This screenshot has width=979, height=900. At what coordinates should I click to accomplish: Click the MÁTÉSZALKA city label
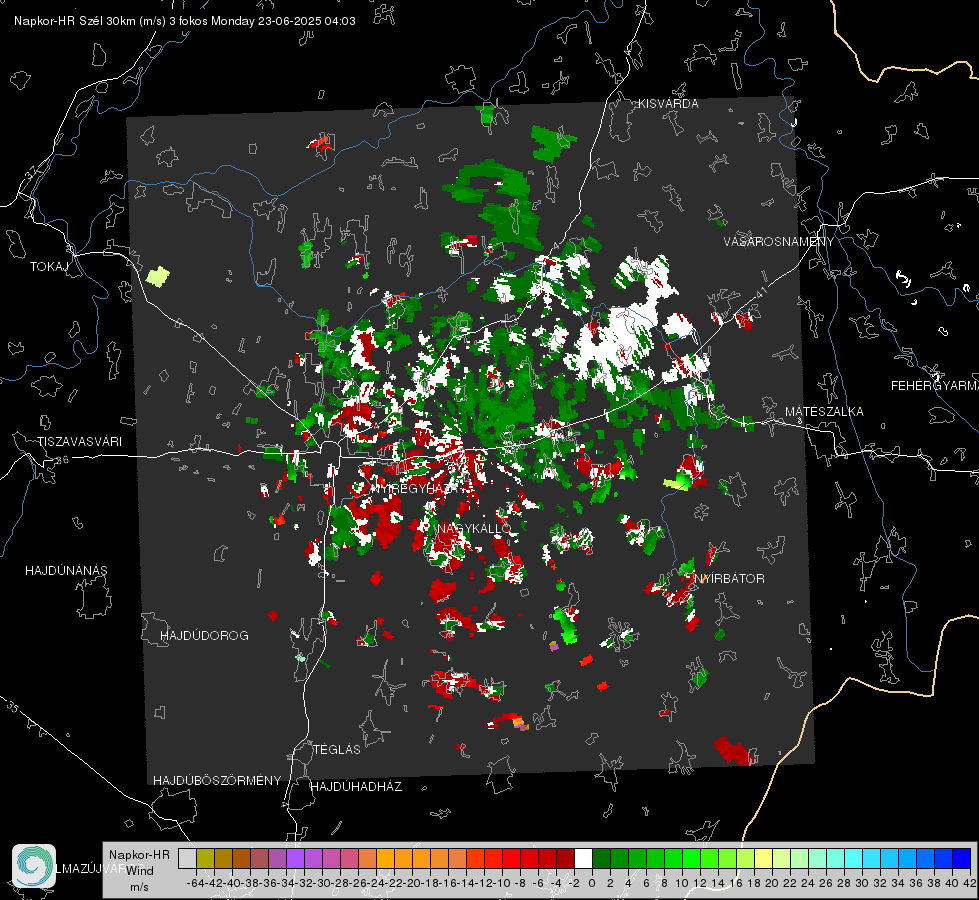click(x=824, y=412)
